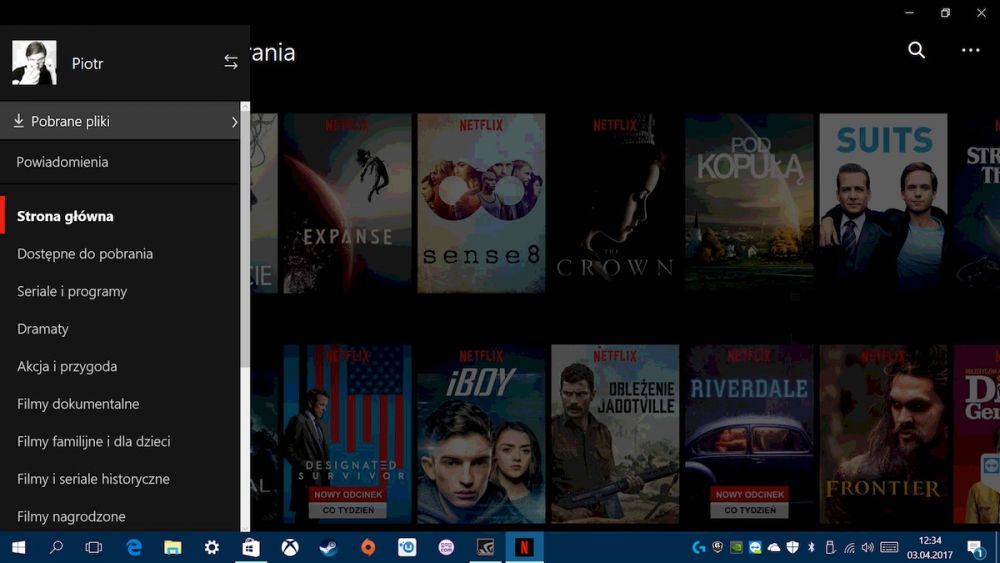The width and height of the screenshot is (1000, 563).
Task: Select Akcja i przygoda category
Action: tap(67, 367)
